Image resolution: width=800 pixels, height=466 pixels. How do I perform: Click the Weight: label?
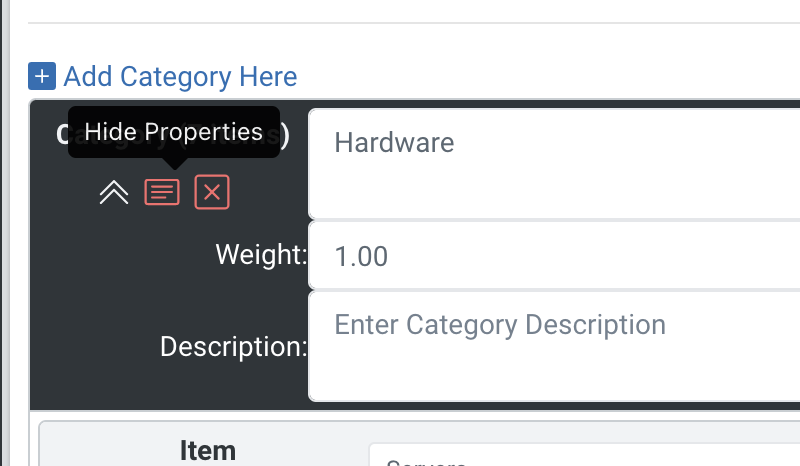[x=261, y=254]
